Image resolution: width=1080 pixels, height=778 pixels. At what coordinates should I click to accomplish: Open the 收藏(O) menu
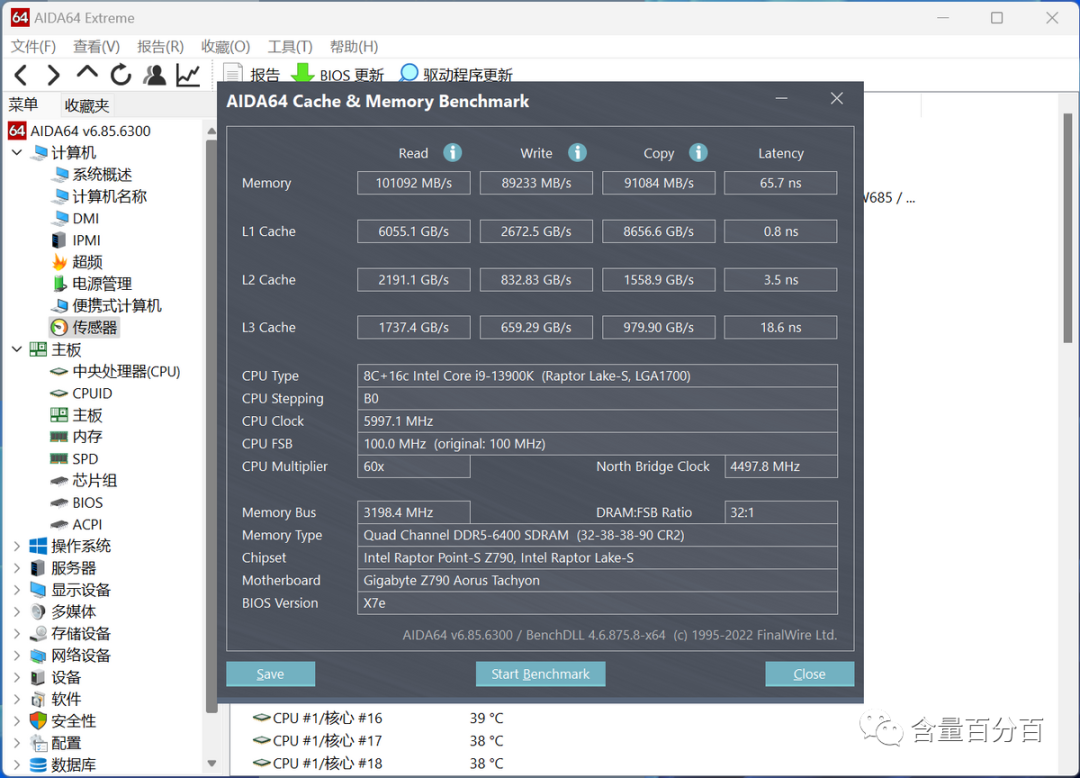tap(226, 46)
